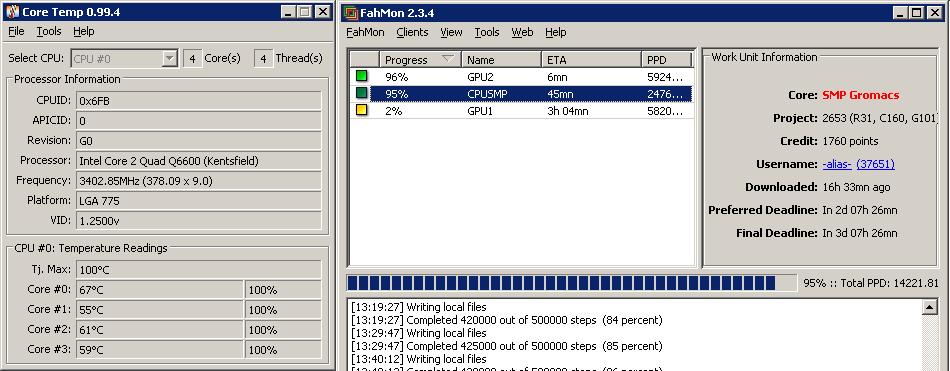Open the FahMon menu

click(365, 32)
